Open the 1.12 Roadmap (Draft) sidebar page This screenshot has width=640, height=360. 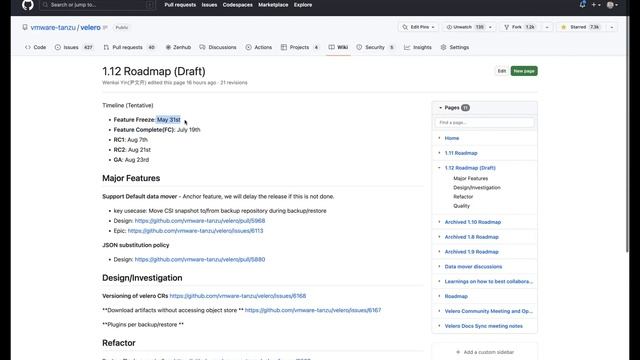point(470,168)
